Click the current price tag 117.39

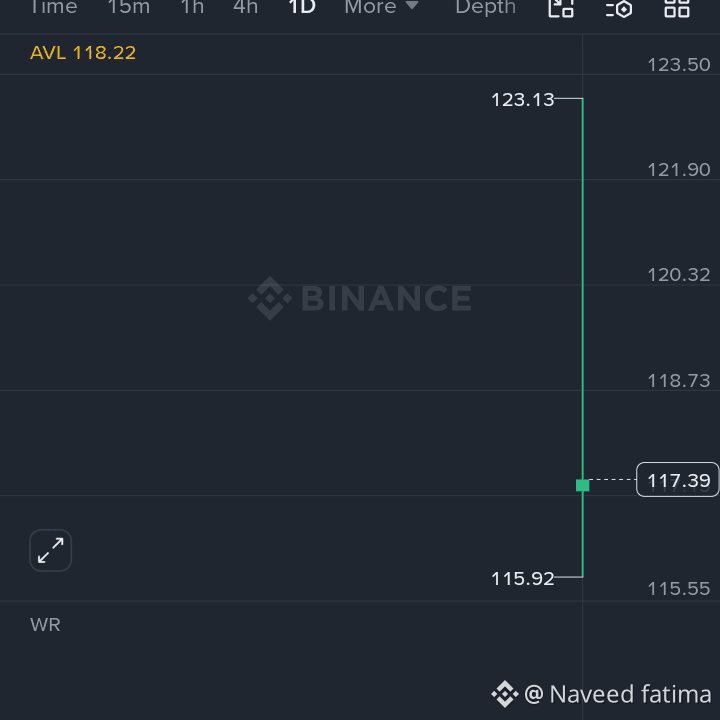[678, 480]
